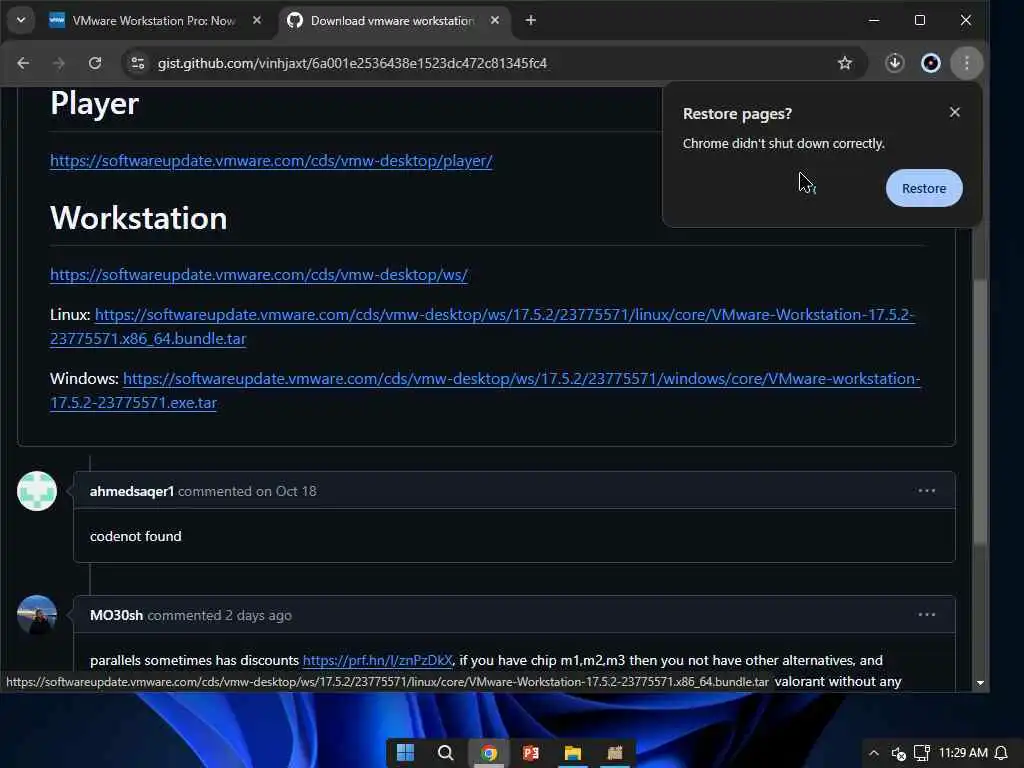Open options menu for MO30sh comment

pos(927,615)
